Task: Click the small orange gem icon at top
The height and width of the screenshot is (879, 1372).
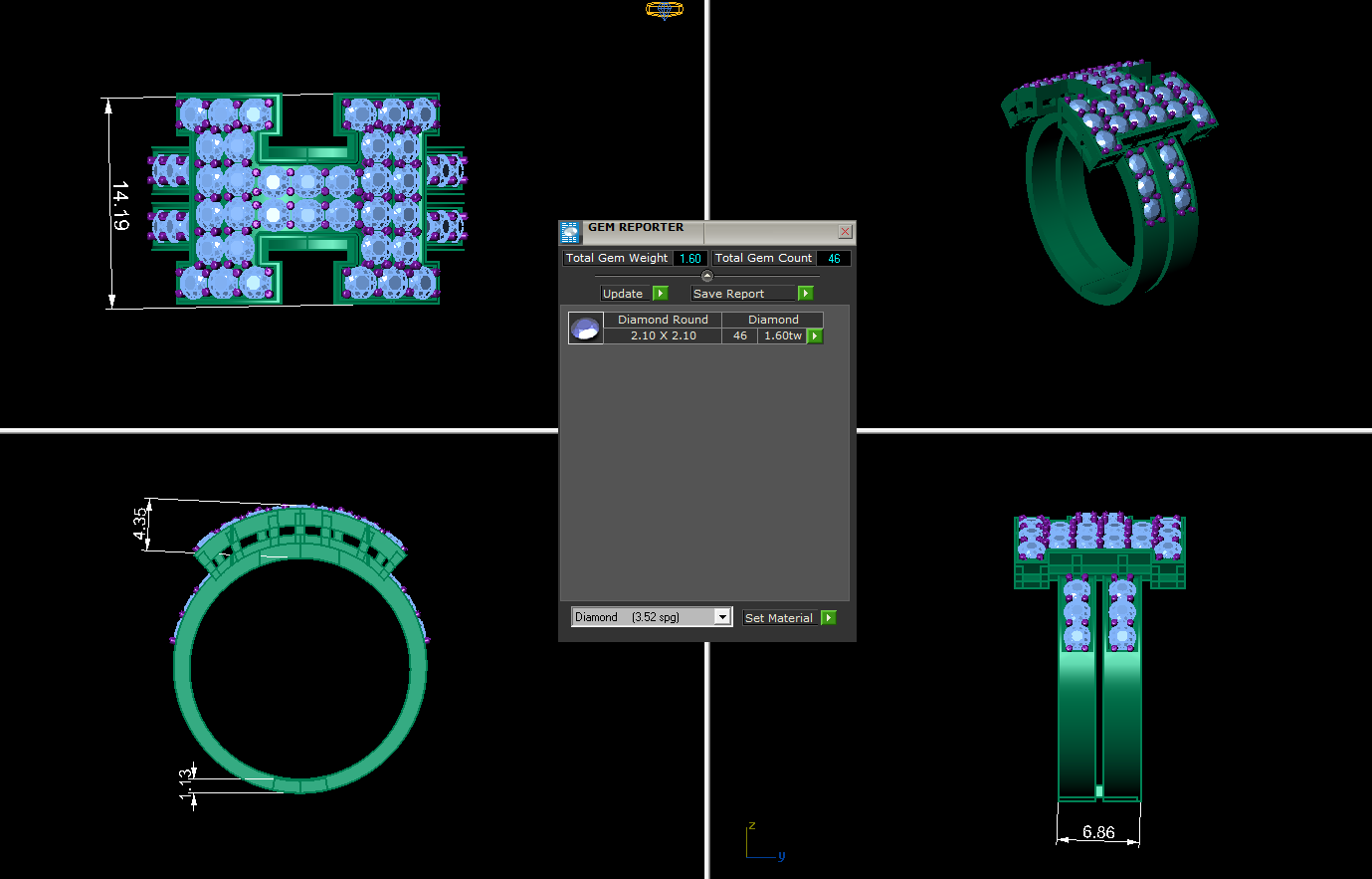Action: [x=665, y=11]
